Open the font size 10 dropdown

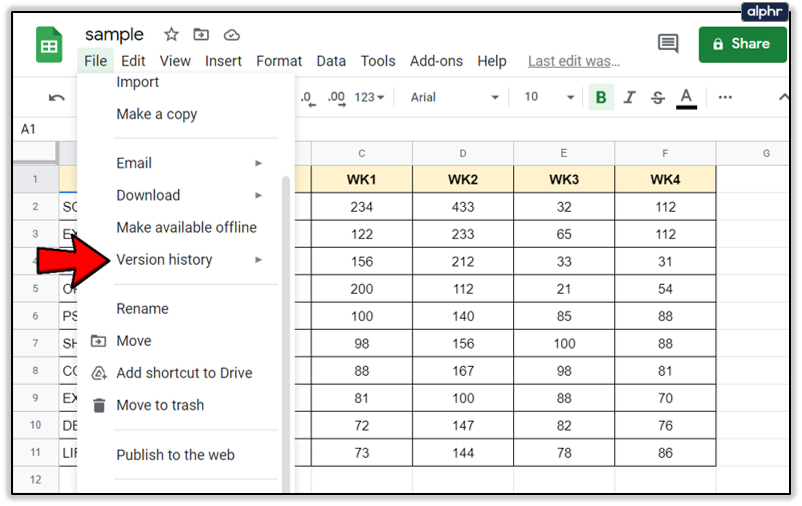549,97
